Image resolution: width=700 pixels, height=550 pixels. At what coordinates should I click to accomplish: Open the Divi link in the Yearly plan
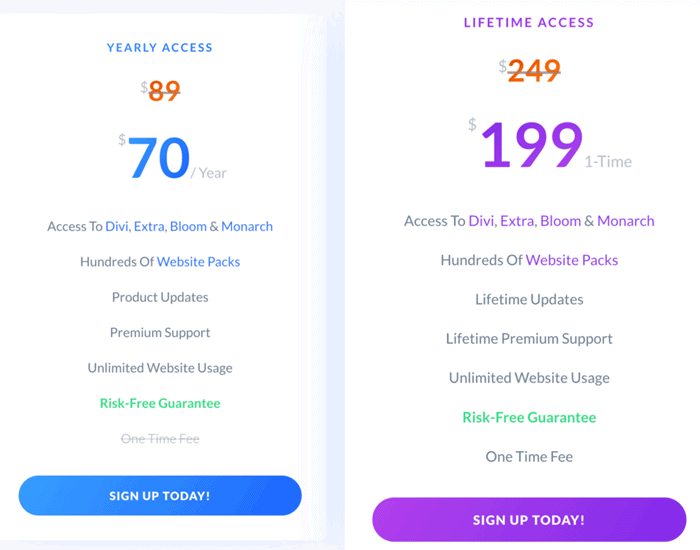[119, 226]
